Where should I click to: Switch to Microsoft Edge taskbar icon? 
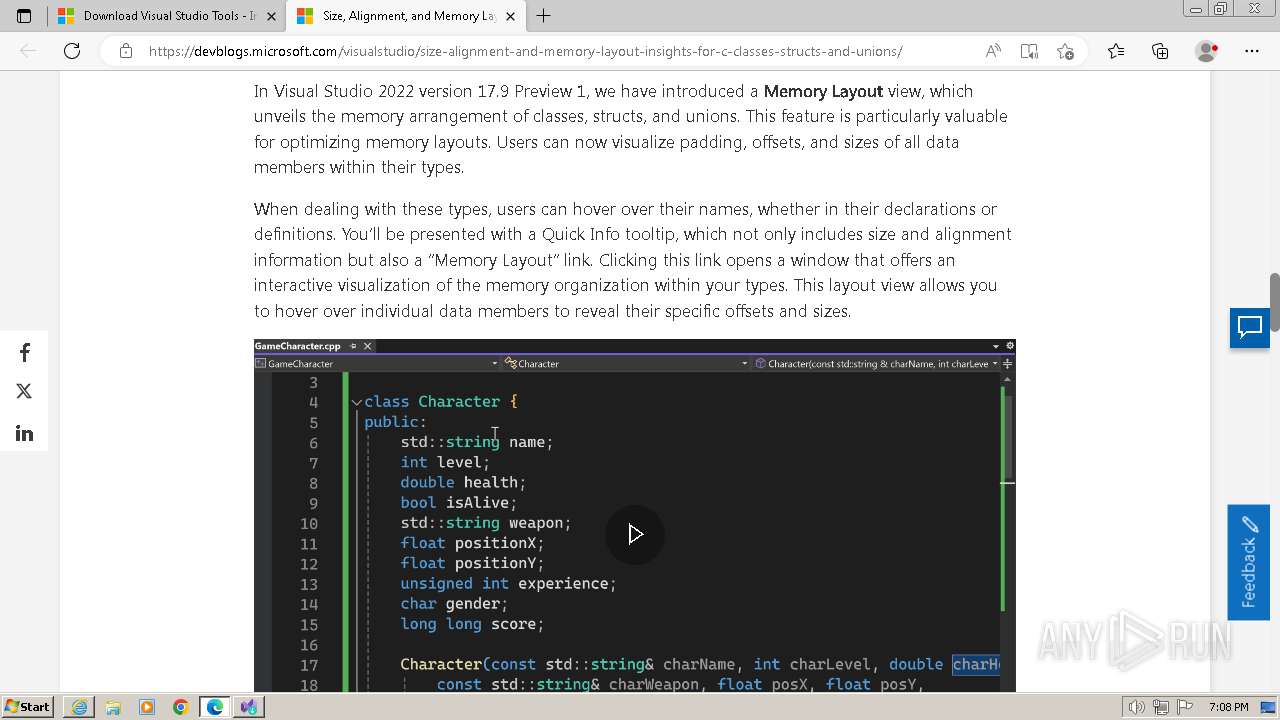point(215,707)
